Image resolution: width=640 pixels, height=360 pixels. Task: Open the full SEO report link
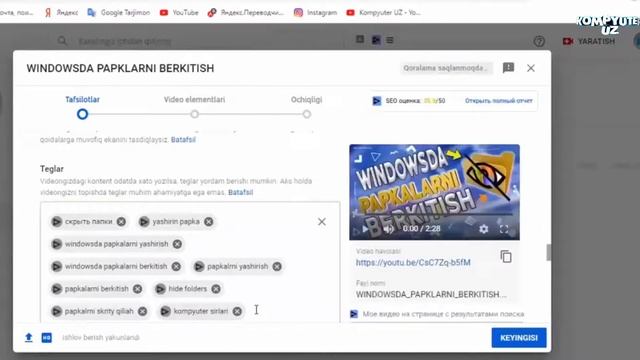(499, 100)
